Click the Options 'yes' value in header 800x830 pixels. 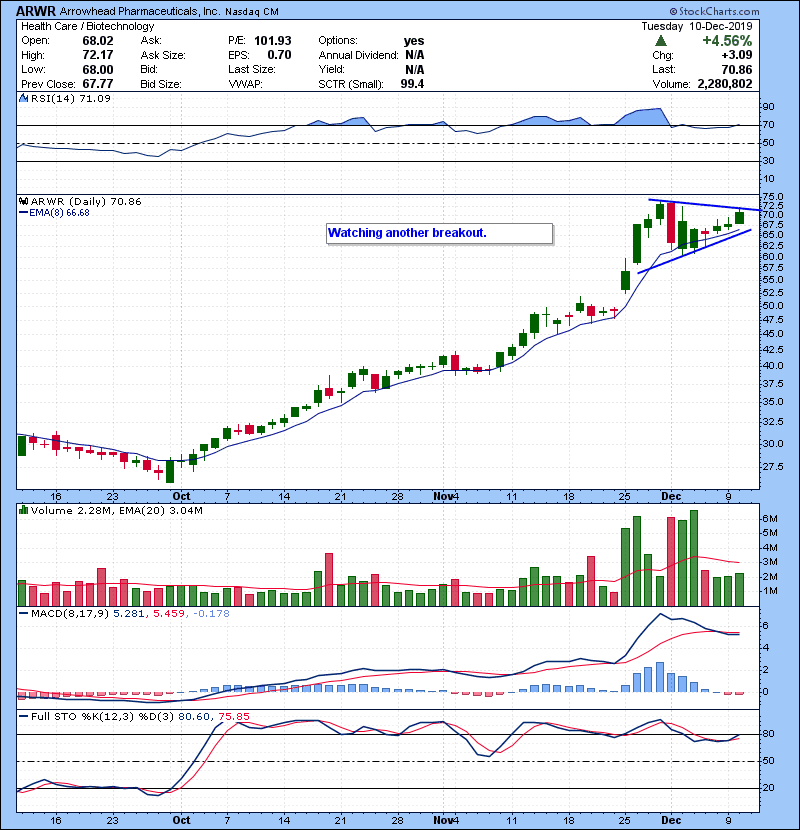(412, 41)
